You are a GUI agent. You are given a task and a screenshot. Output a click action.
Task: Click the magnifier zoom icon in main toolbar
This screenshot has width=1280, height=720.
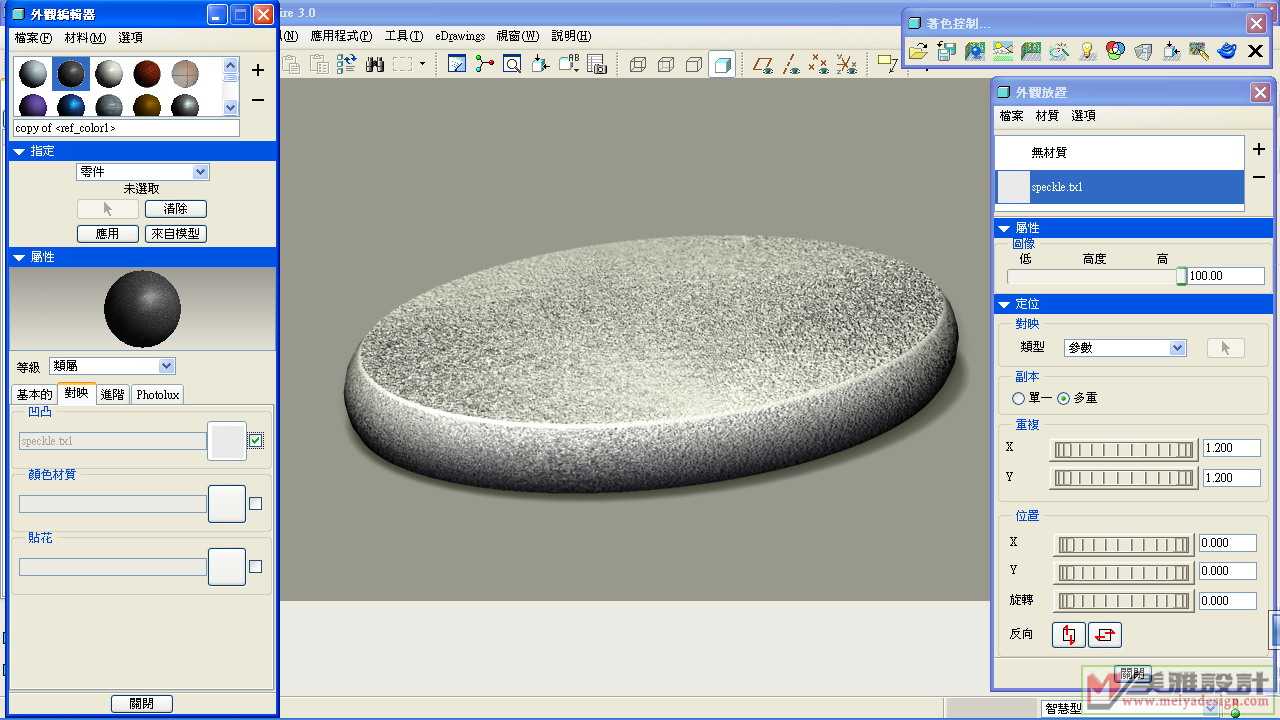point(512,65)
